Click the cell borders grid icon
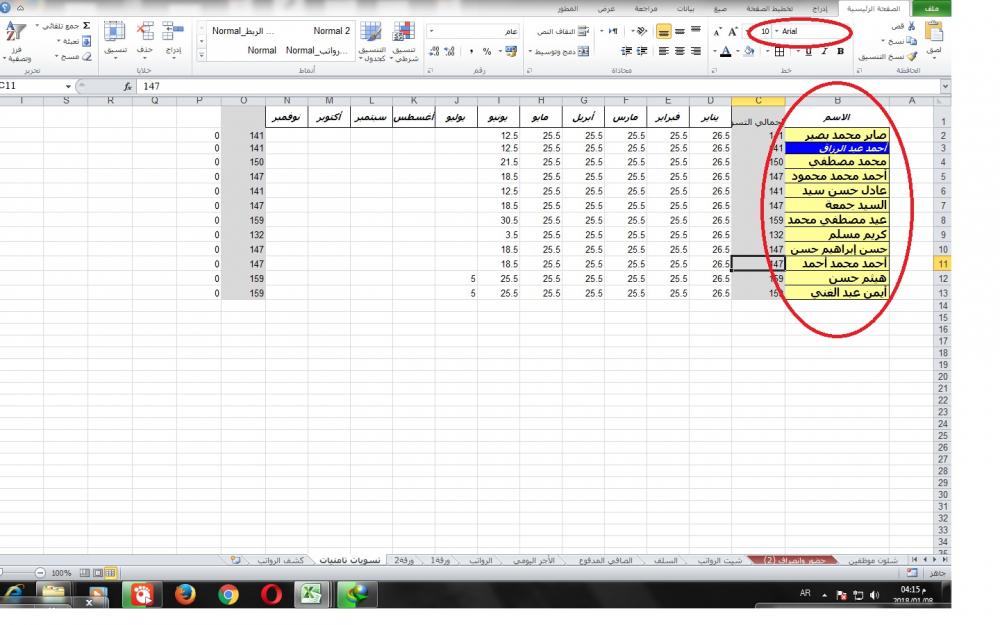This screenshot has height=625, width=1000. click(x=779, y=51)
